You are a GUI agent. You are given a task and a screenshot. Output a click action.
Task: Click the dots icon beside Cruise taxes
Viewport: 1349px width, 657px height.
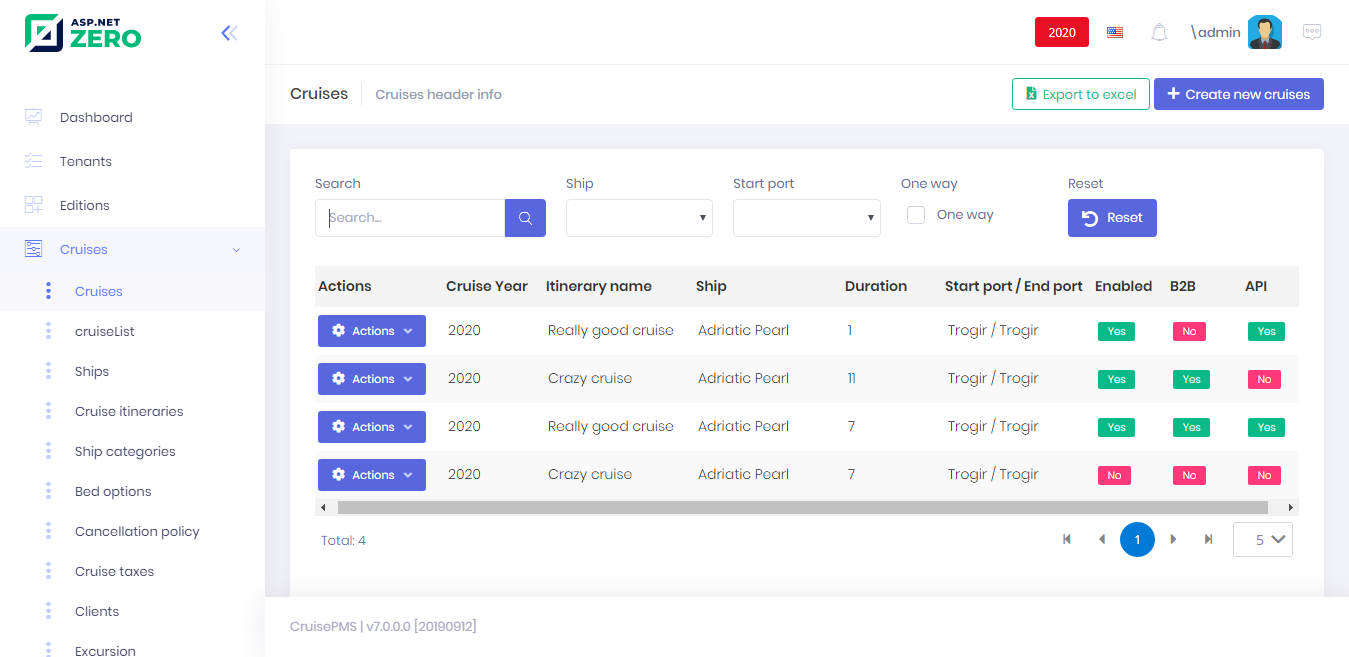[x=48, y=571]
